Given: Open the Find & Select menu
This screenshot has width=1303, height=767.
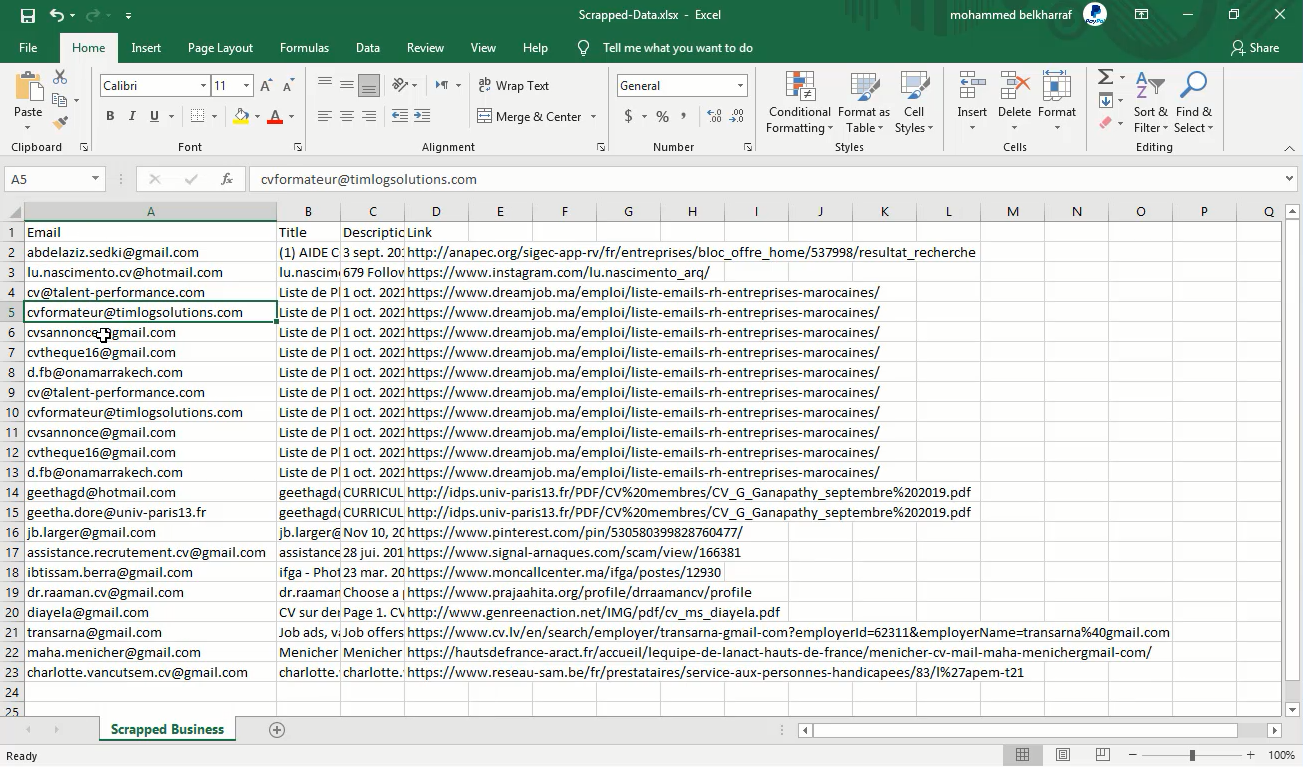Looking at the screenshot, I should (x=1194, y=102).
